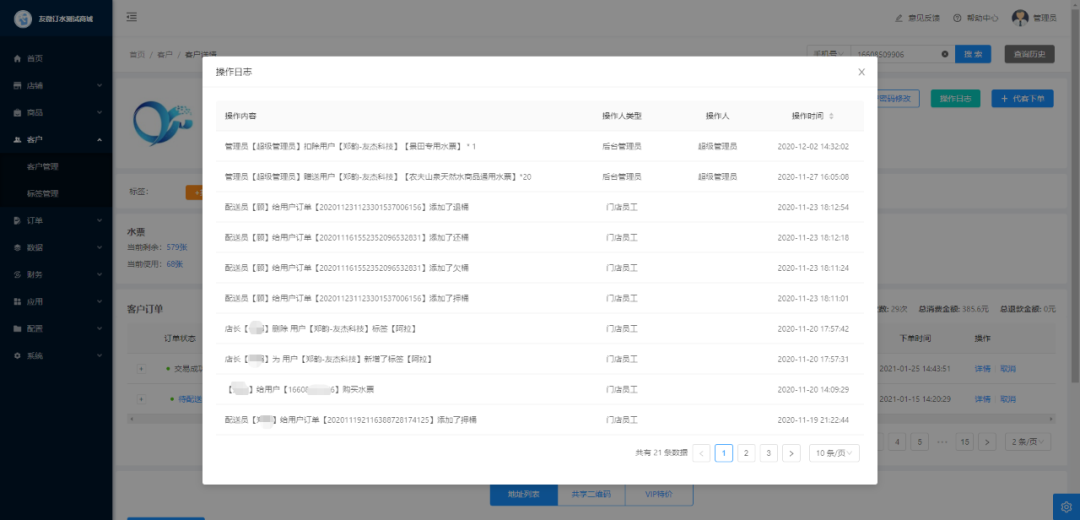The width and height of the screenshot is (1080, 520).
Task: Go to page 15 in background pagination
Action: click(x=965, y=441)
